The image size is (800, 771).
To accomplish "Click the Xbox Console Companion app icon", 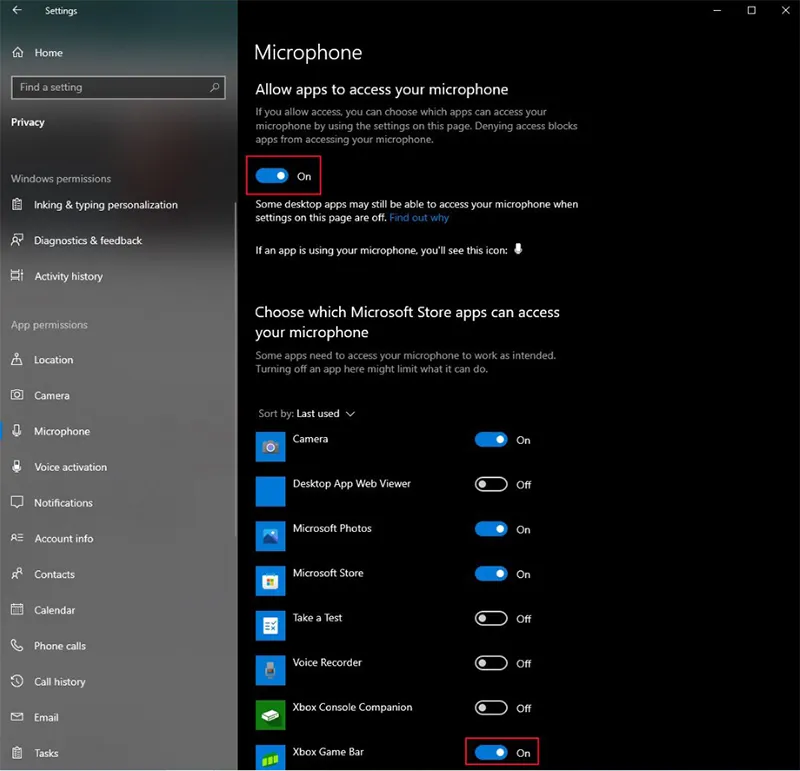I will click(270, 714).
